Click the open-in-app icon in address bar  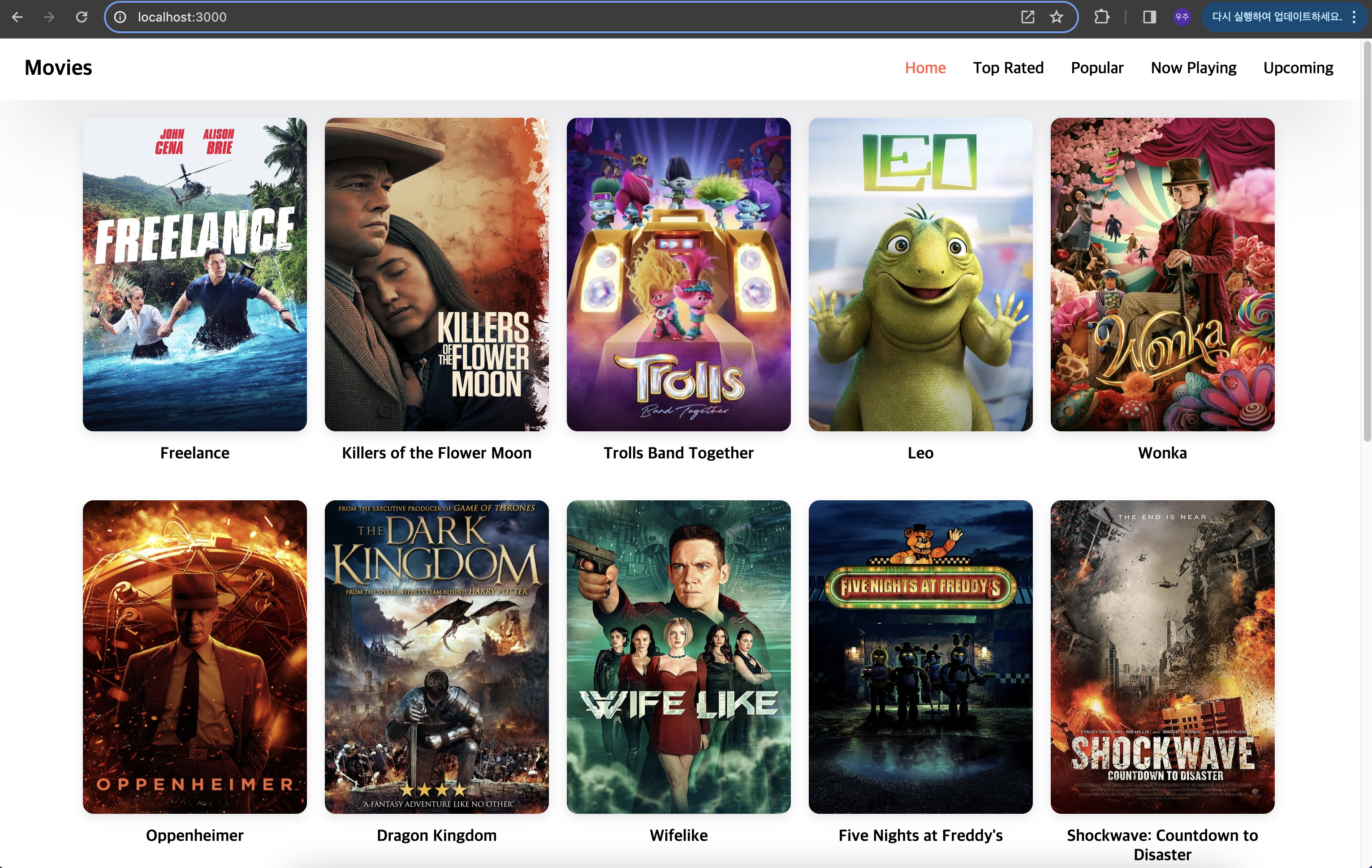click(x=1027, y=17)
